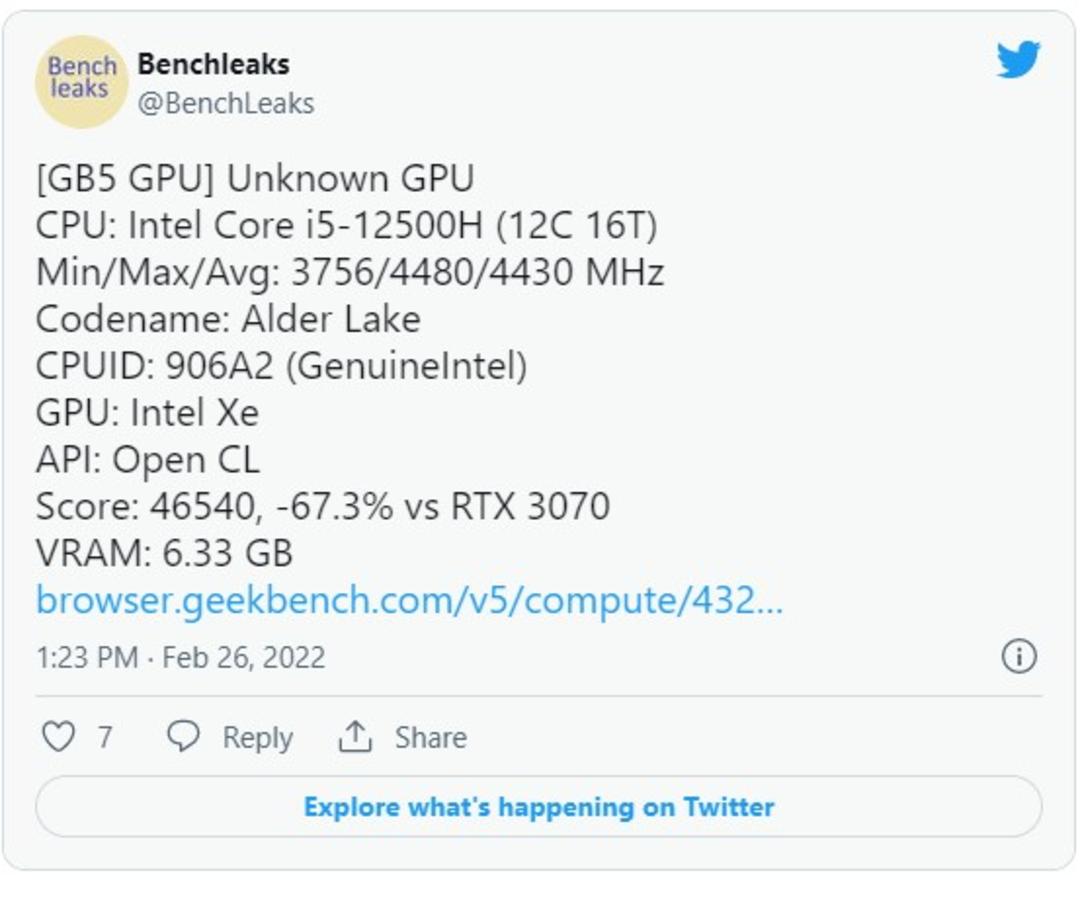Open the @BenchLeaks handle link
This screenshot has height=902, width=1080.
click(x=226, y=103)
